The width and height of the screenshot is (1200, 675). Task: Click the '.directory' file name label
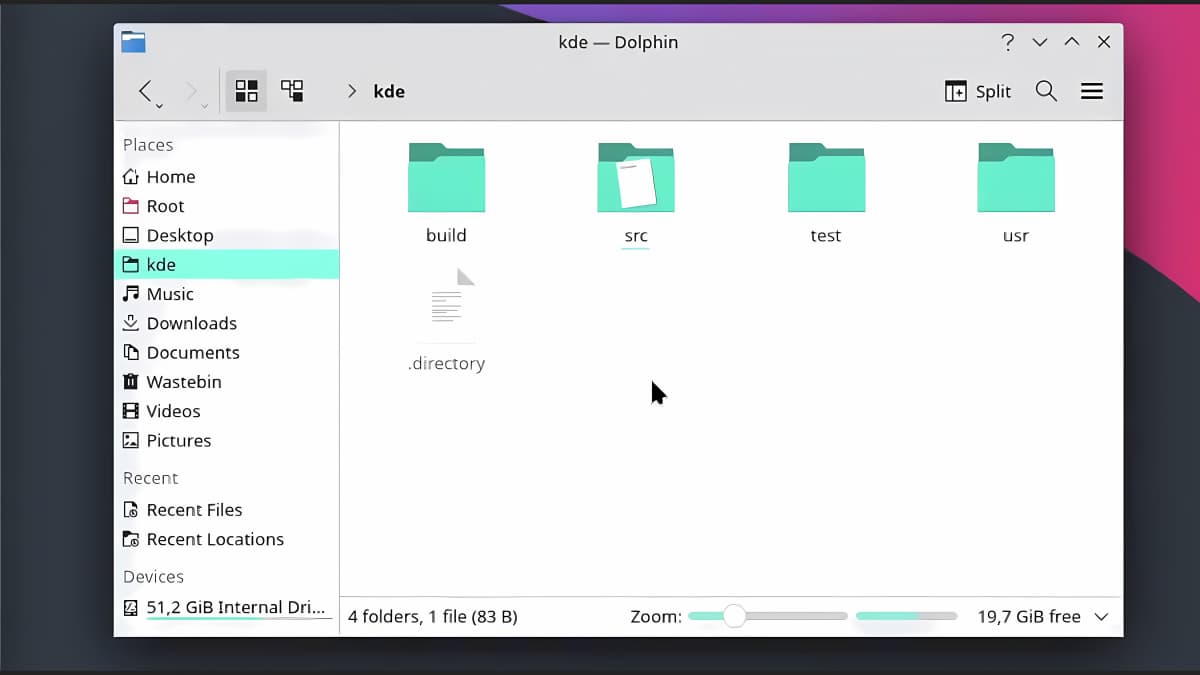coord(446,364)
